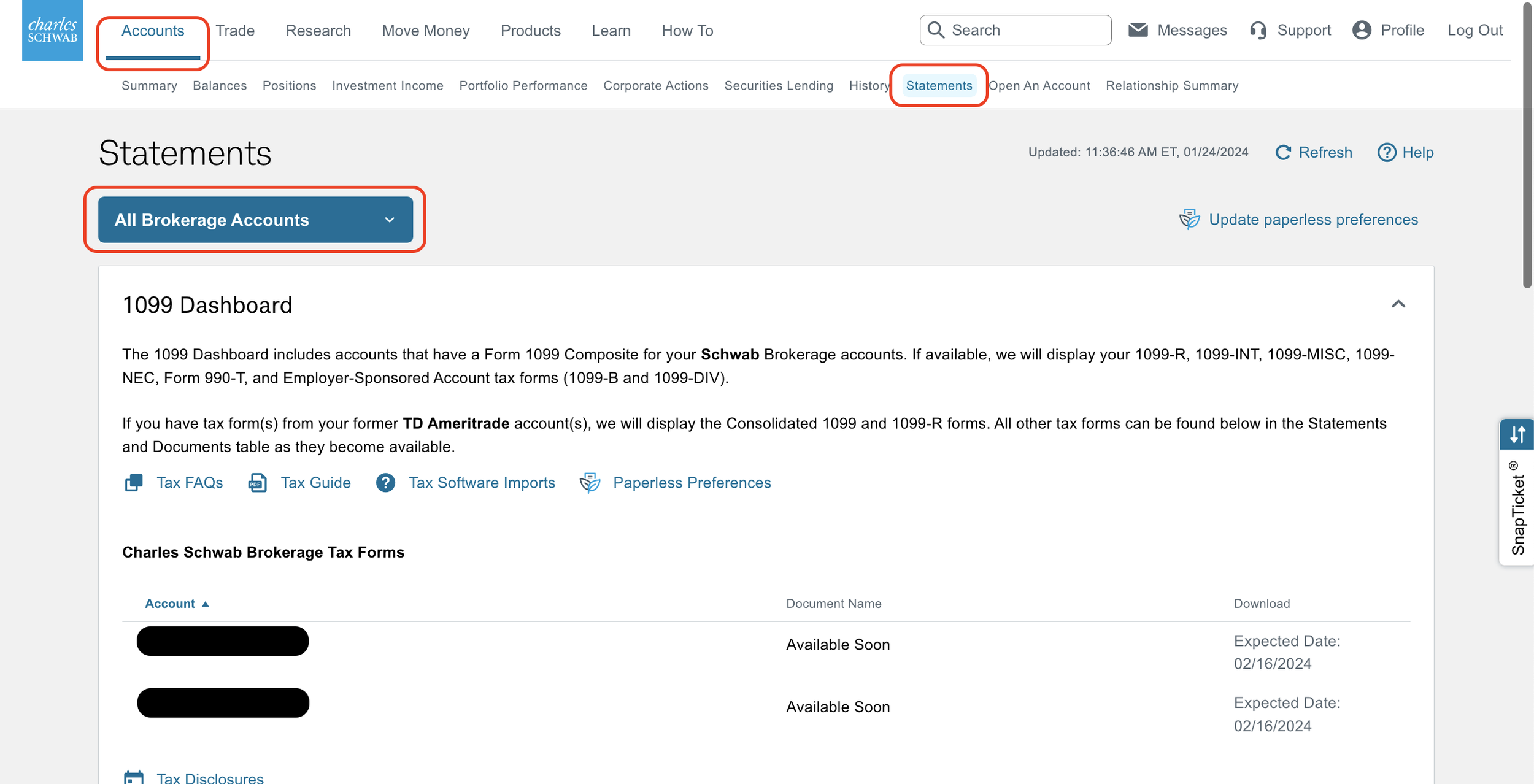Switch to the Positions tab
The width and height of the screenshot is (1534, 784).
tap(289, 86)
